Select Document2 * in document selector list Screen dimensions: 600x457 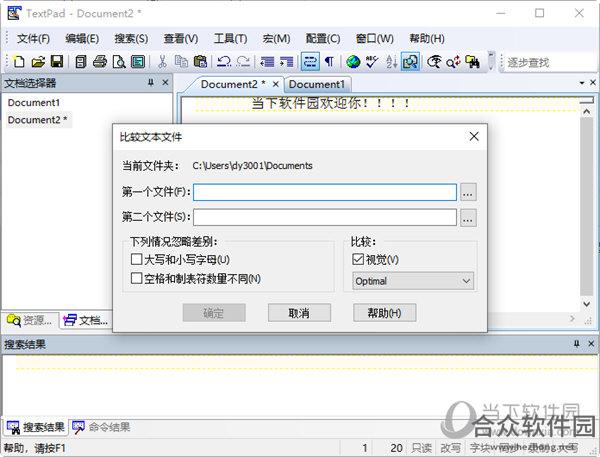37,120
